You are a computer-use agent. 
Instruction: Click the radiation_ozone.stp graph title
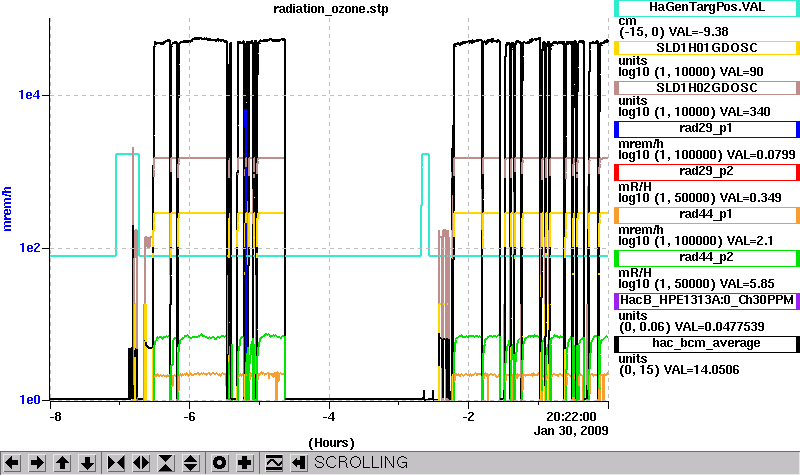pyautogui.click(x=331, y=9)
